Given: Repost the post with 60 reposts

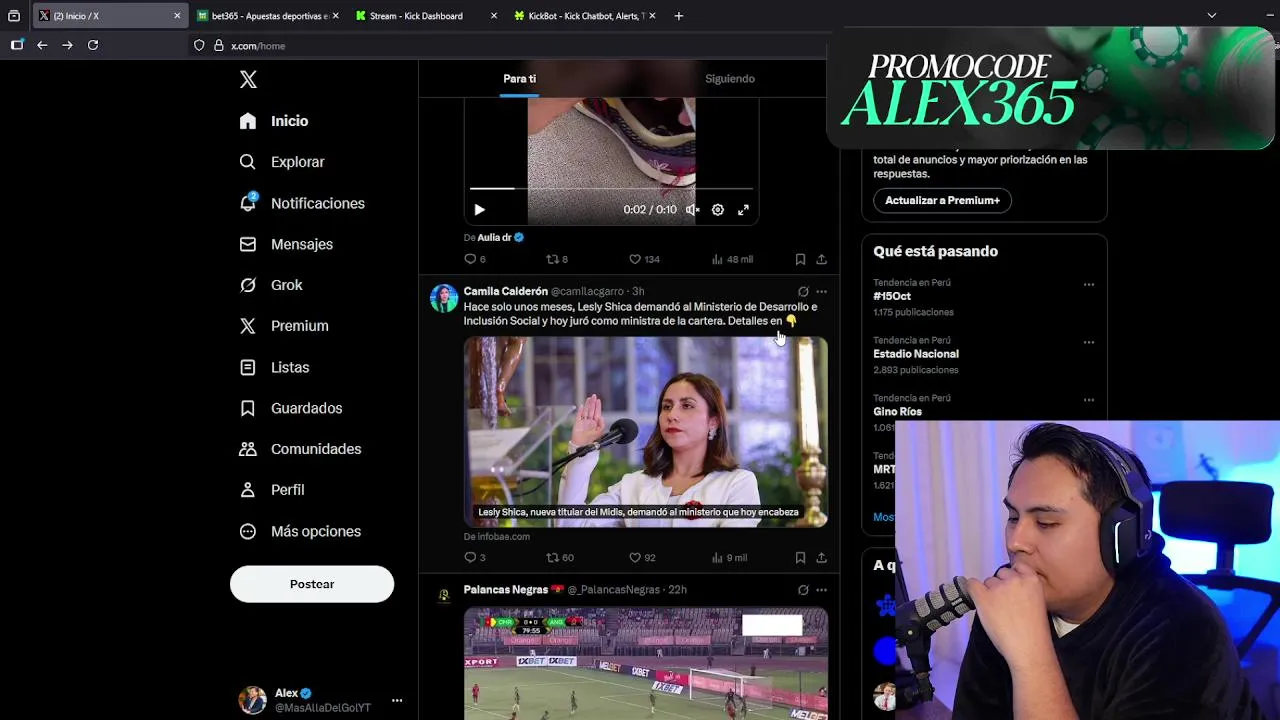Looking at the screenshot, I should (560, 557).
